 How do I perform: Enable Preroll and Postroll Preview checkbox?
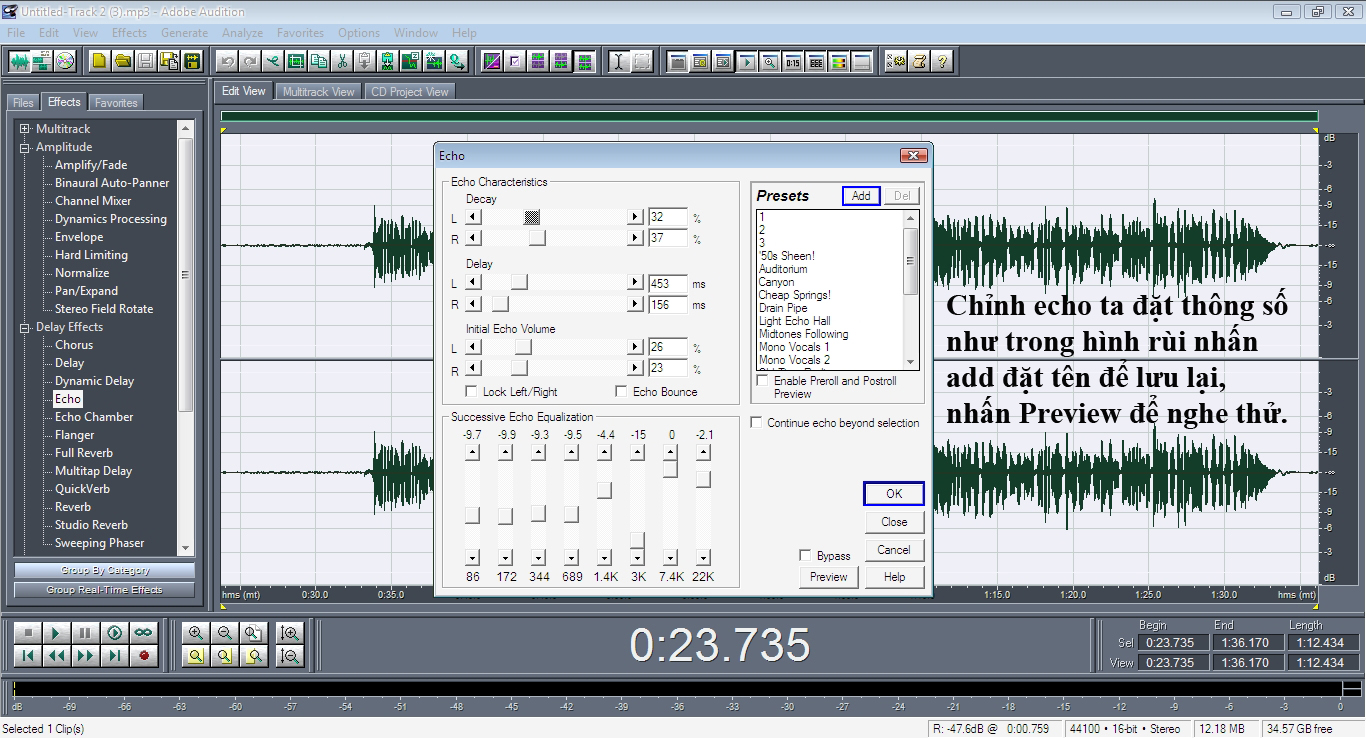coord(764,381)
